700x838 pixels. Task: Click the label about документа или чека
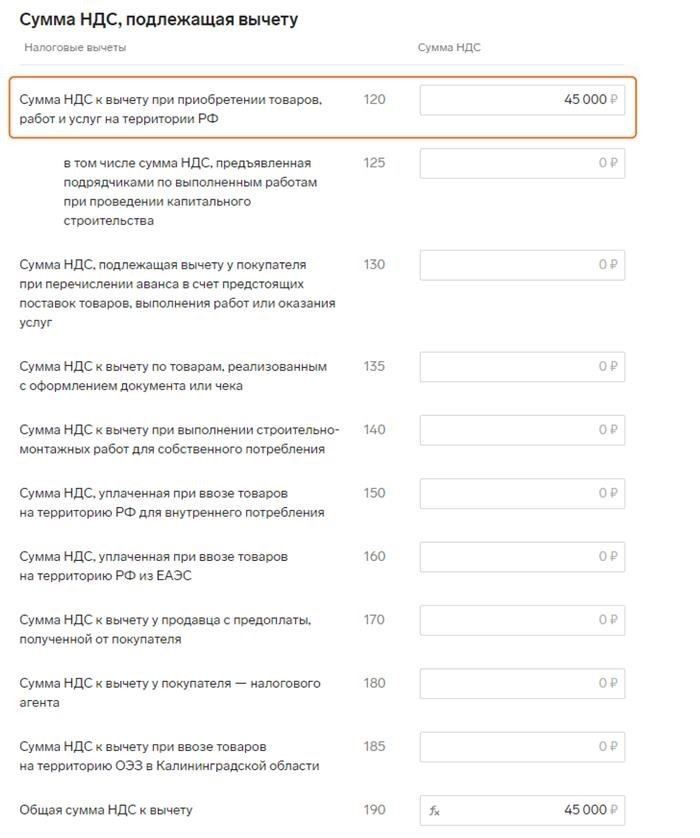click(x=173, y=376)
